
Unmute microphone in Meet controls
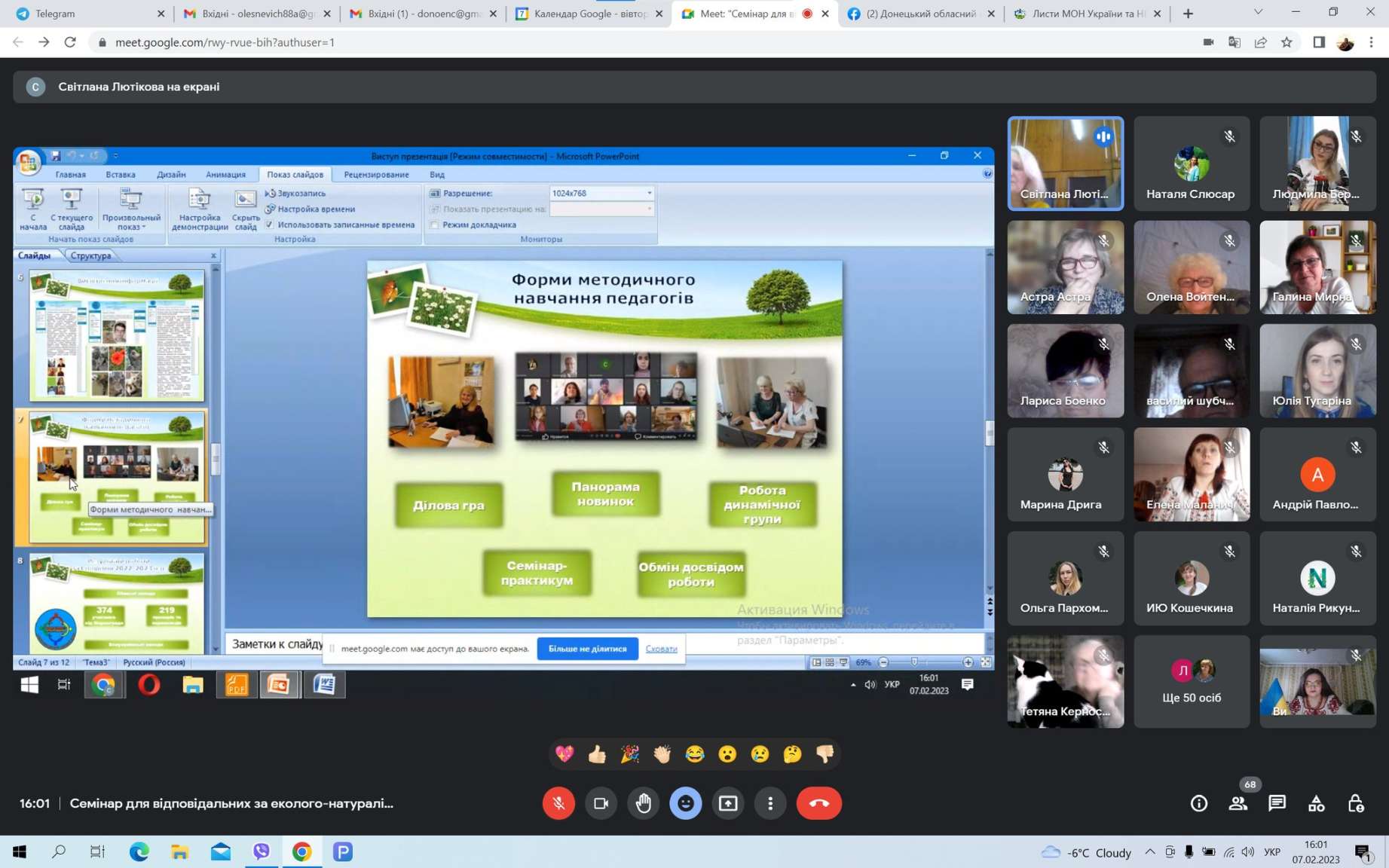click(558, 803)
